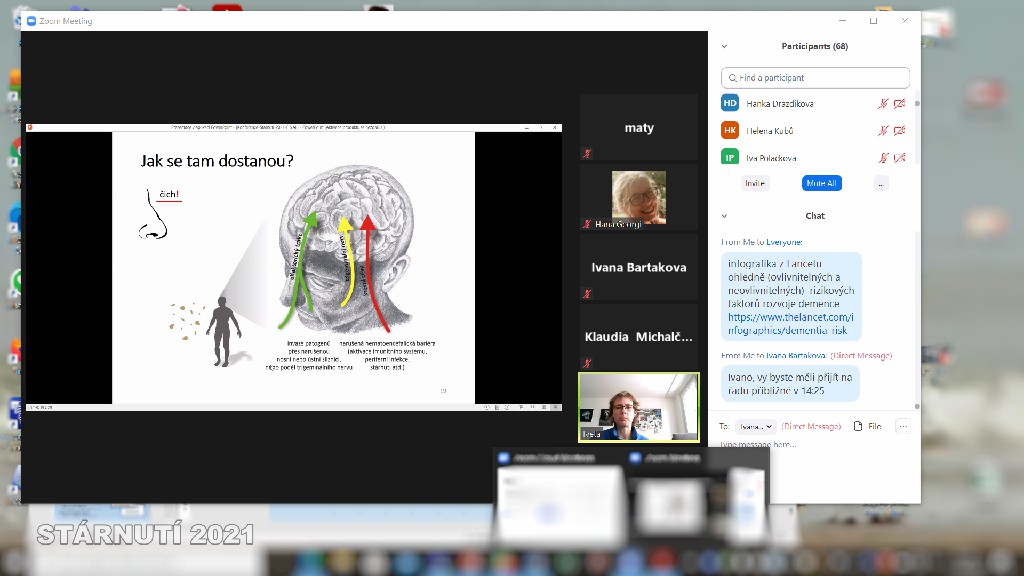Click Iva Polackova's muted microphone icon
Image resolution: width=1024 pixels, height=576 pixels.
(x=883, y=158)
